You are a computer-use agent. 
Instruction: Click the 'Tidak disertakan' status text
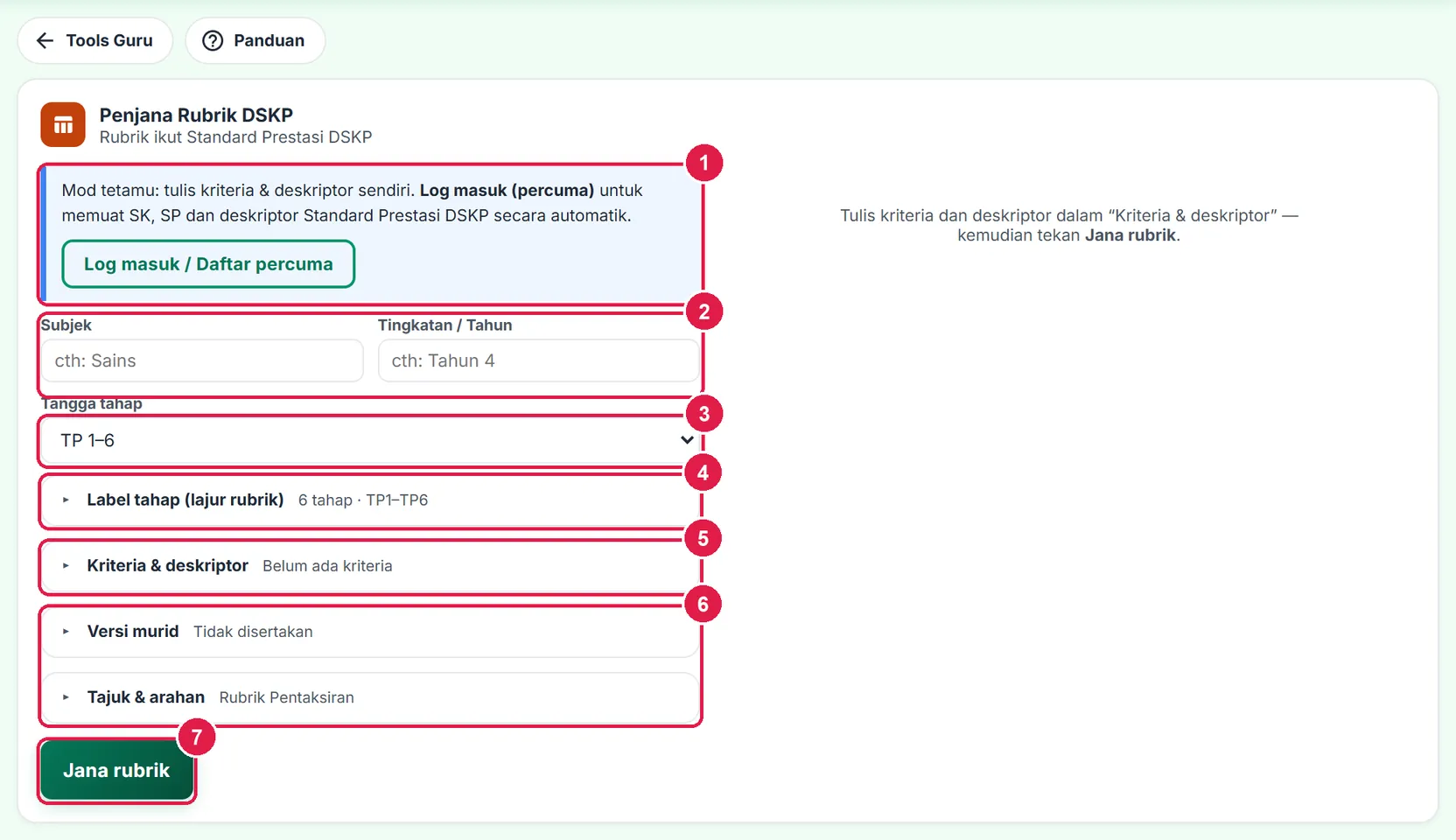click(x=253, y=632)
